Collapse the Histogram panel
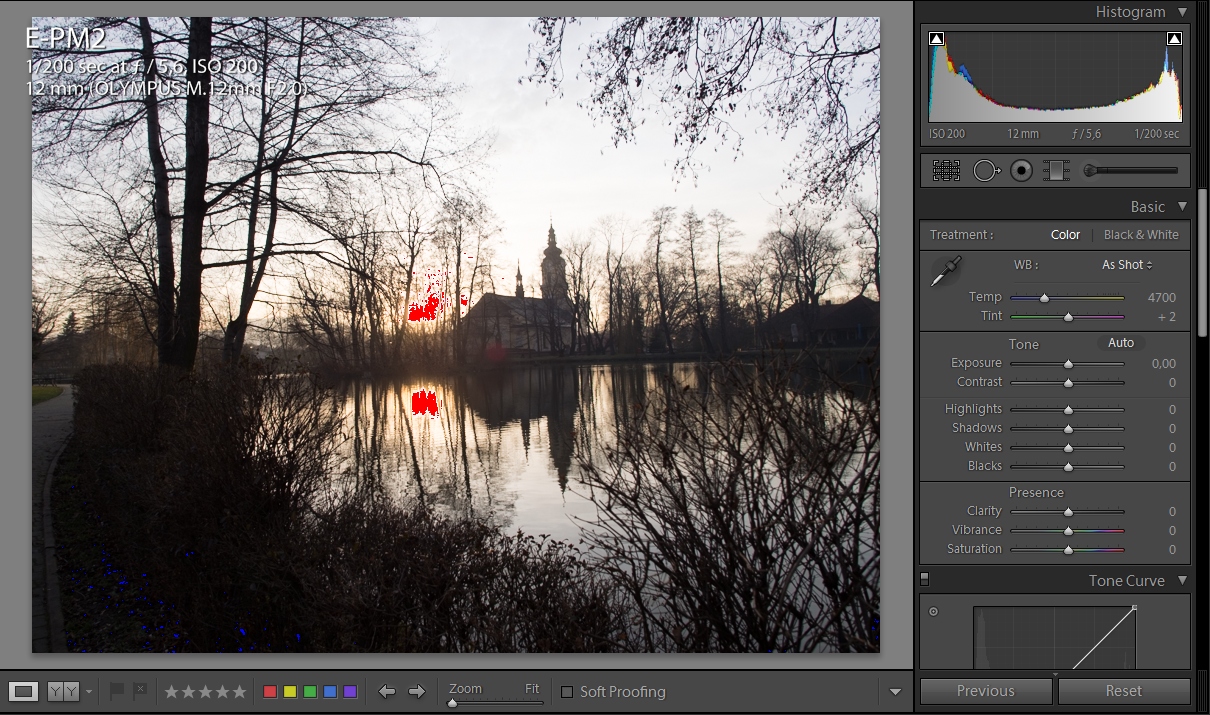This screenshot has width=1210, height=715. (x=1182, y=12)
